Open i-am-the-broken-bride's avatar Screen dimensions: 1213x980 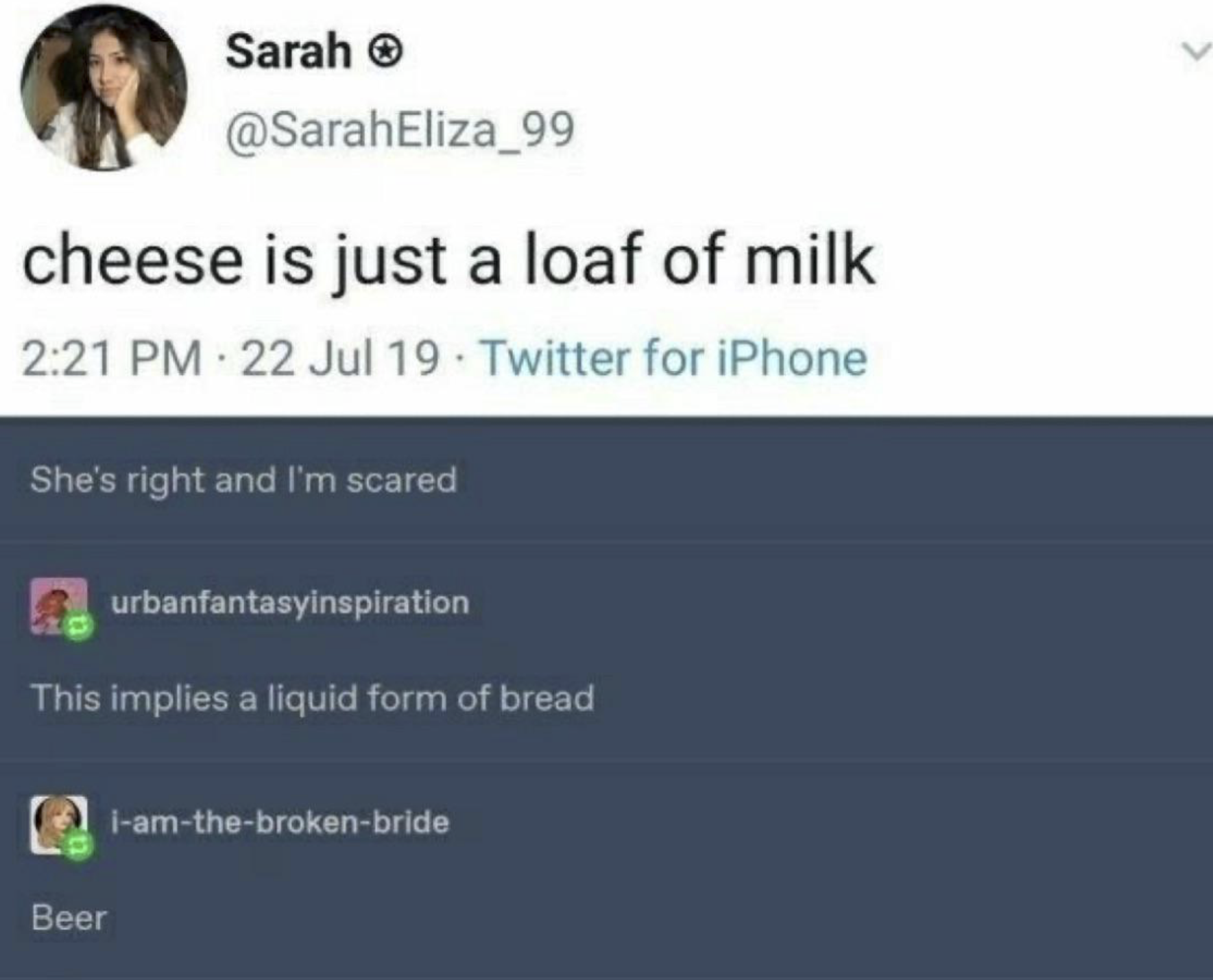click(x=57, y=823)
